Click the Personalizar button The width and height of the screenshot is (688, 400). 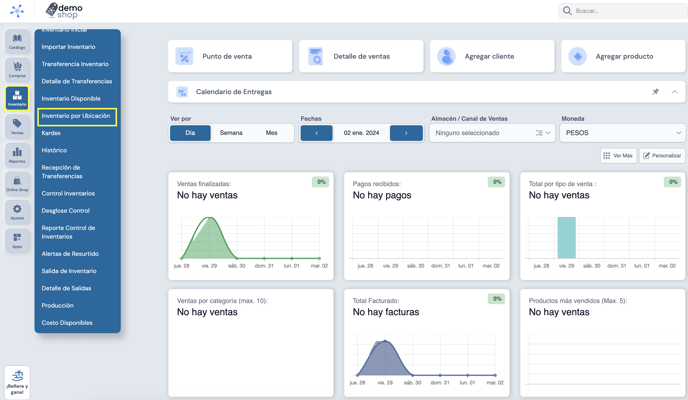coord(662,156)
